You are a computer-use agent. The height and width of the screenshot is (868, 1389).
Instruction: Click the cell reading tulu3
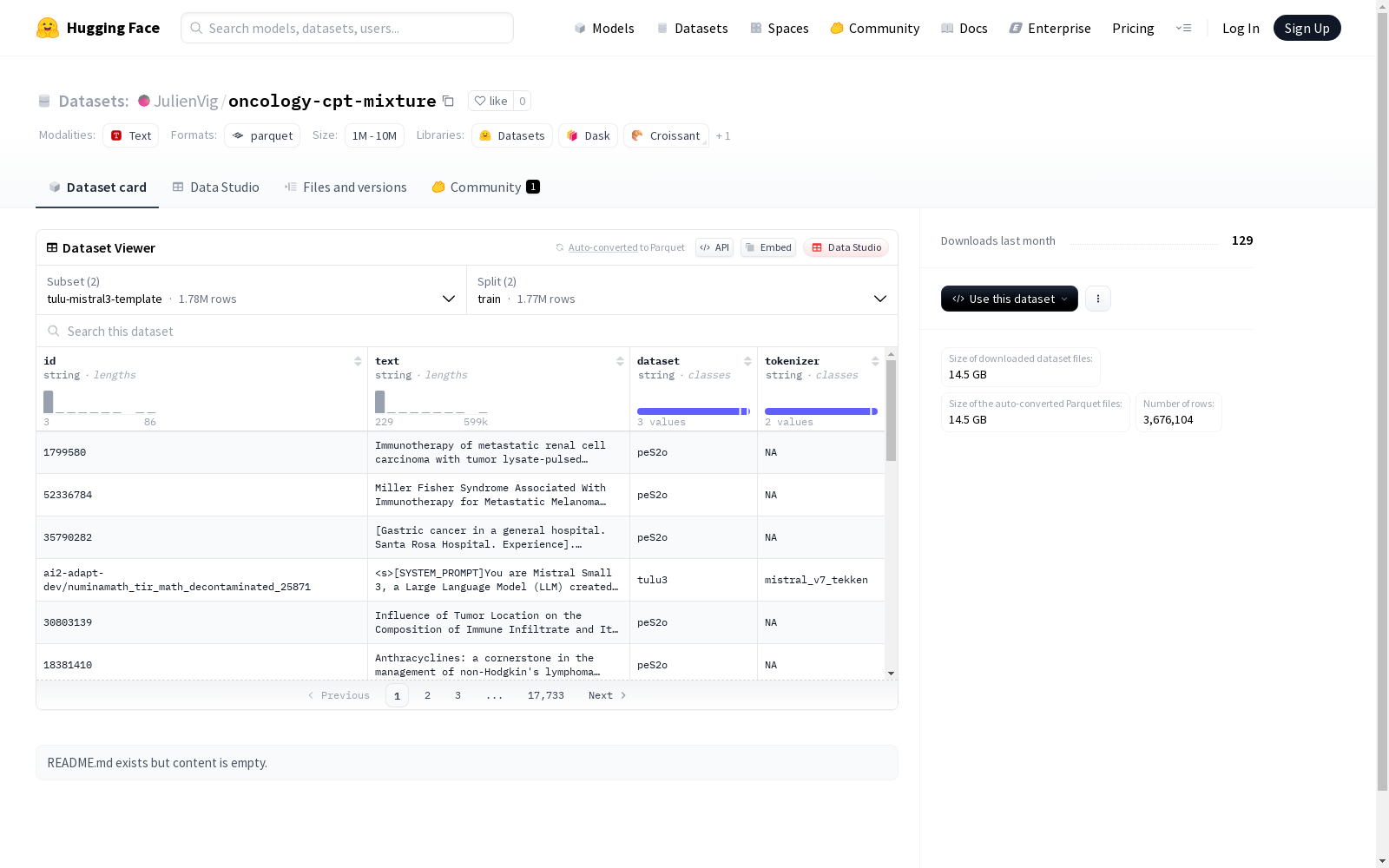694,580
